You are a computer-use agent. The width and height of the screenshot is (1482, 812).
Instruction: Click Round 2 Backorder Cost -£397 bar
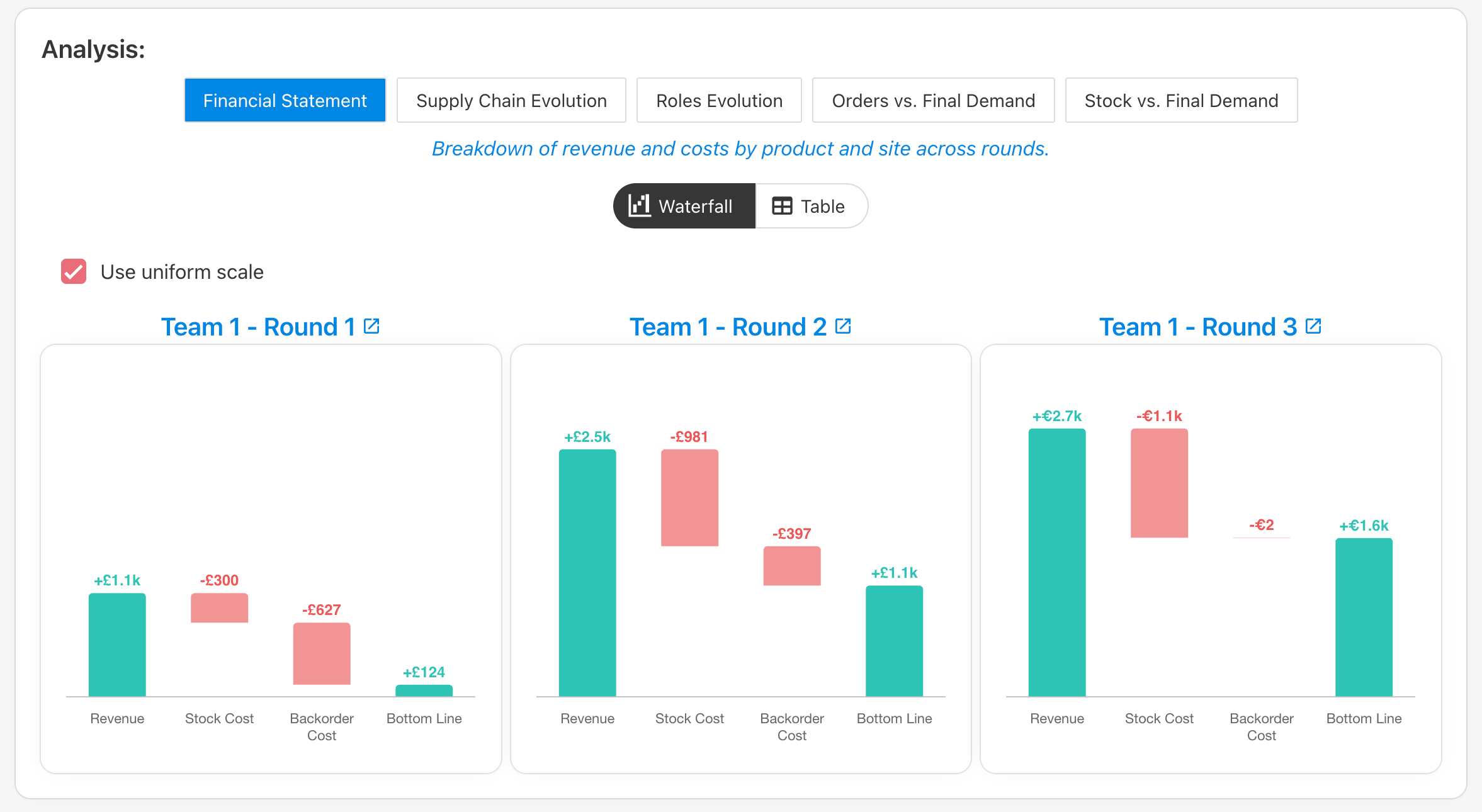click(x=792, y=566)
